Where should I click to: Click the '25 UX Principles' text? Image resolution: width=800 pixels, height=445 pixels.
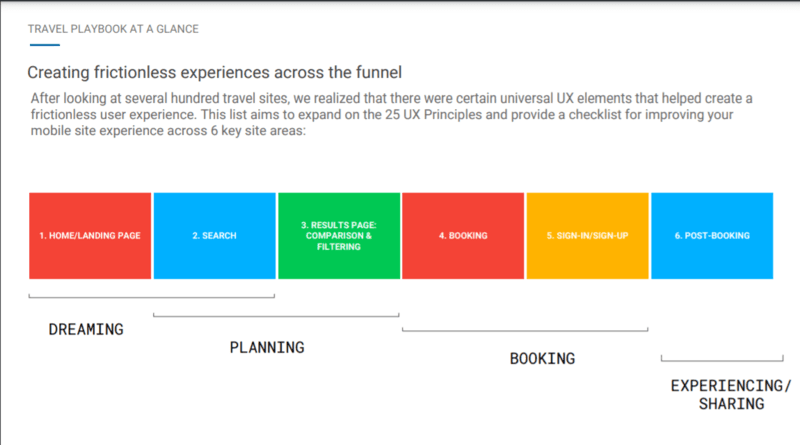[x=433, y=114]
